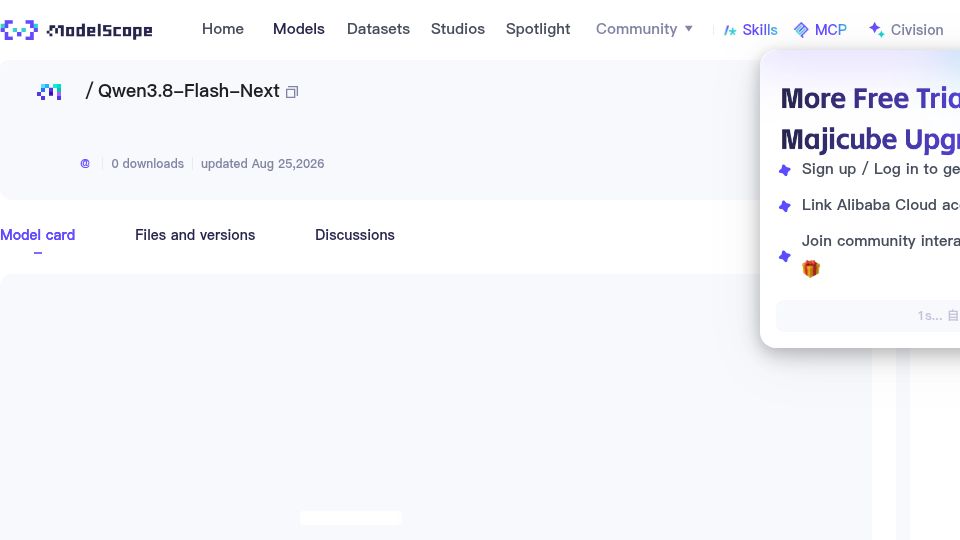Click 'Join community' promo line
This screenshot has height=540, width=960.
(880, 241)
